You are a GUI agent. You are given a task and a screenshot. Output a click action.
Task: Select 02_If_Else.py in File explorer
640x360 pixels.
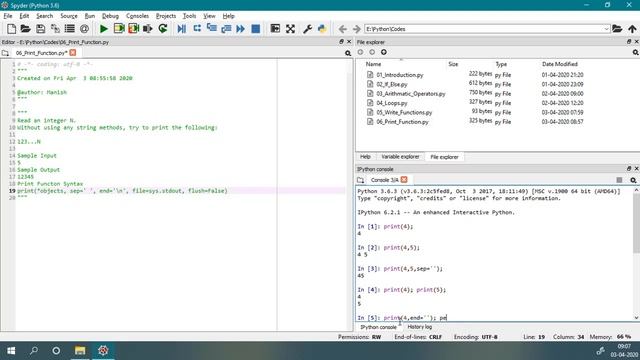tap(391, 84)
